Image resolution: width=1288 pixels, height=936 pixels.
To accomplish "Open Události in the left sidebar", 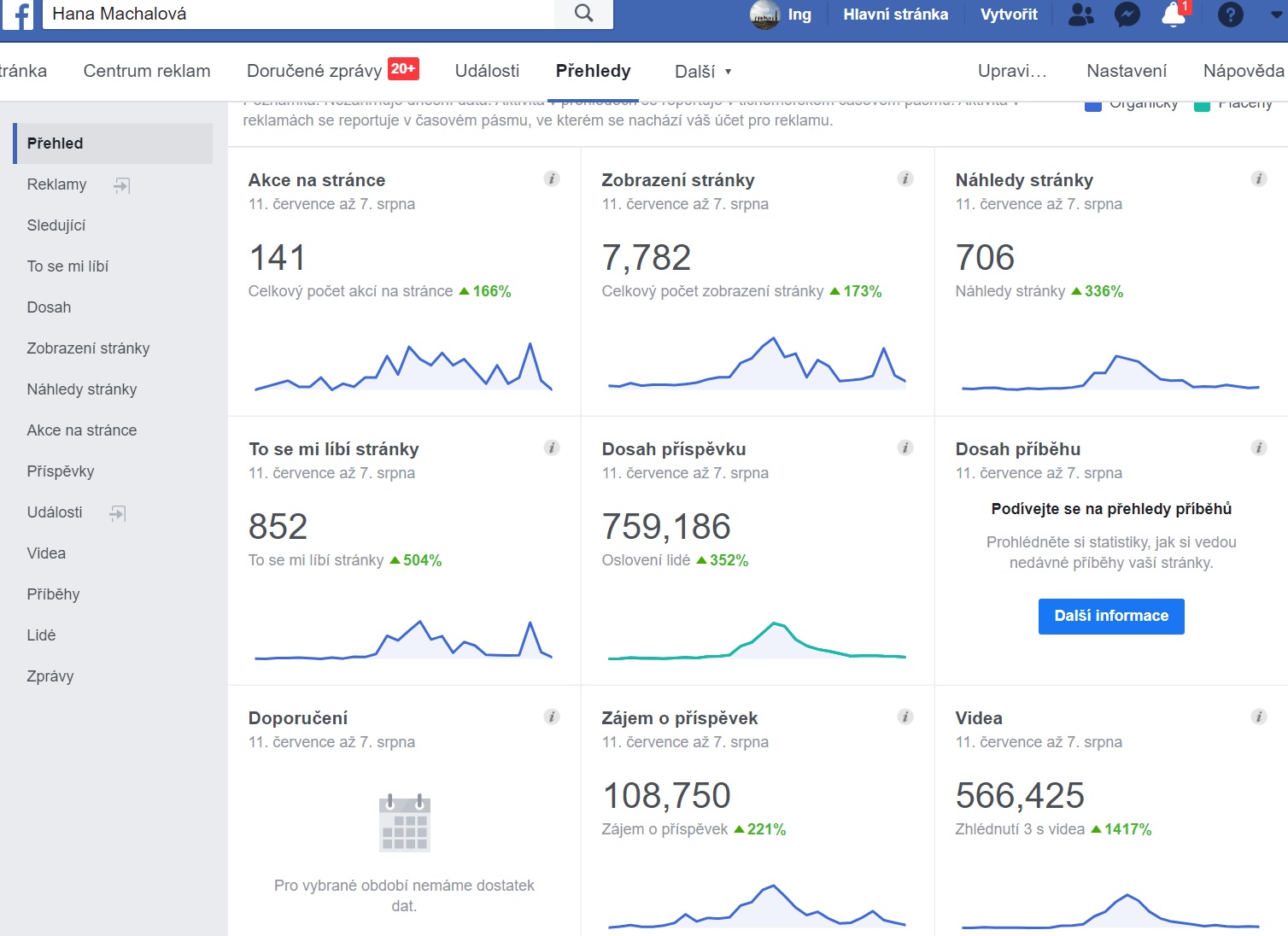I will [55, 512].
